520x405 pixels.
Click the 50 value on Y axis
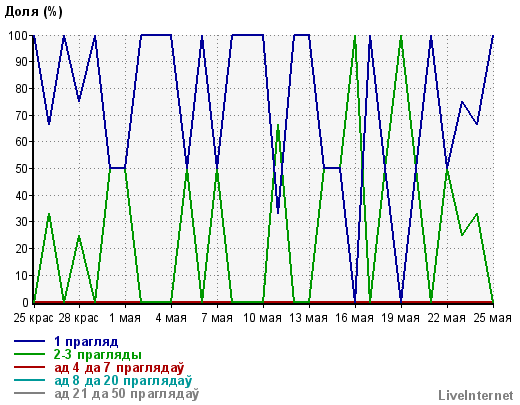pyautogui.click(x=22, y=168)
